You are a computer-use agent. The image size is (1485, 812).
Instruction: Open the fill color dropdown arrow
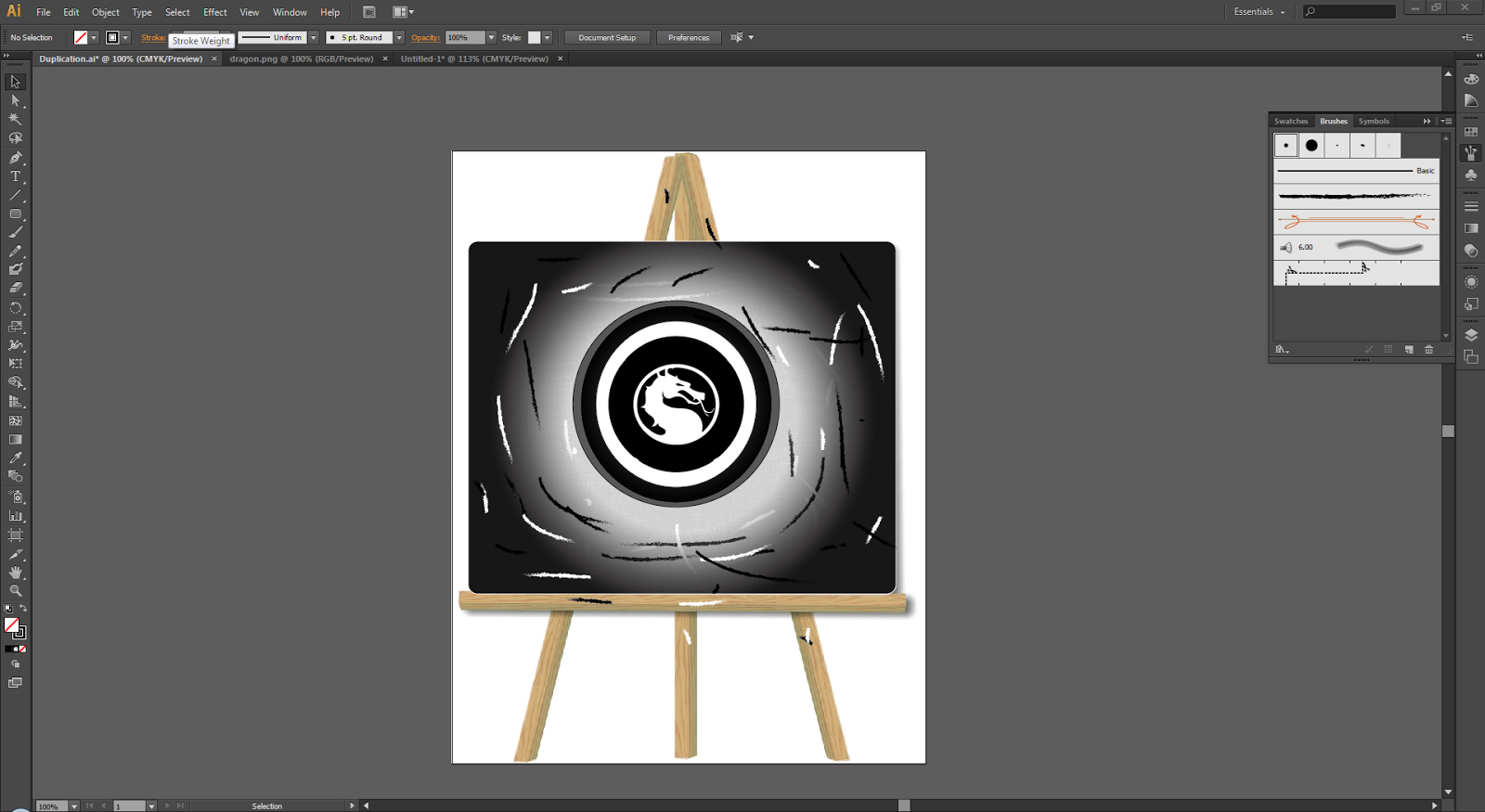coord(94,38)
